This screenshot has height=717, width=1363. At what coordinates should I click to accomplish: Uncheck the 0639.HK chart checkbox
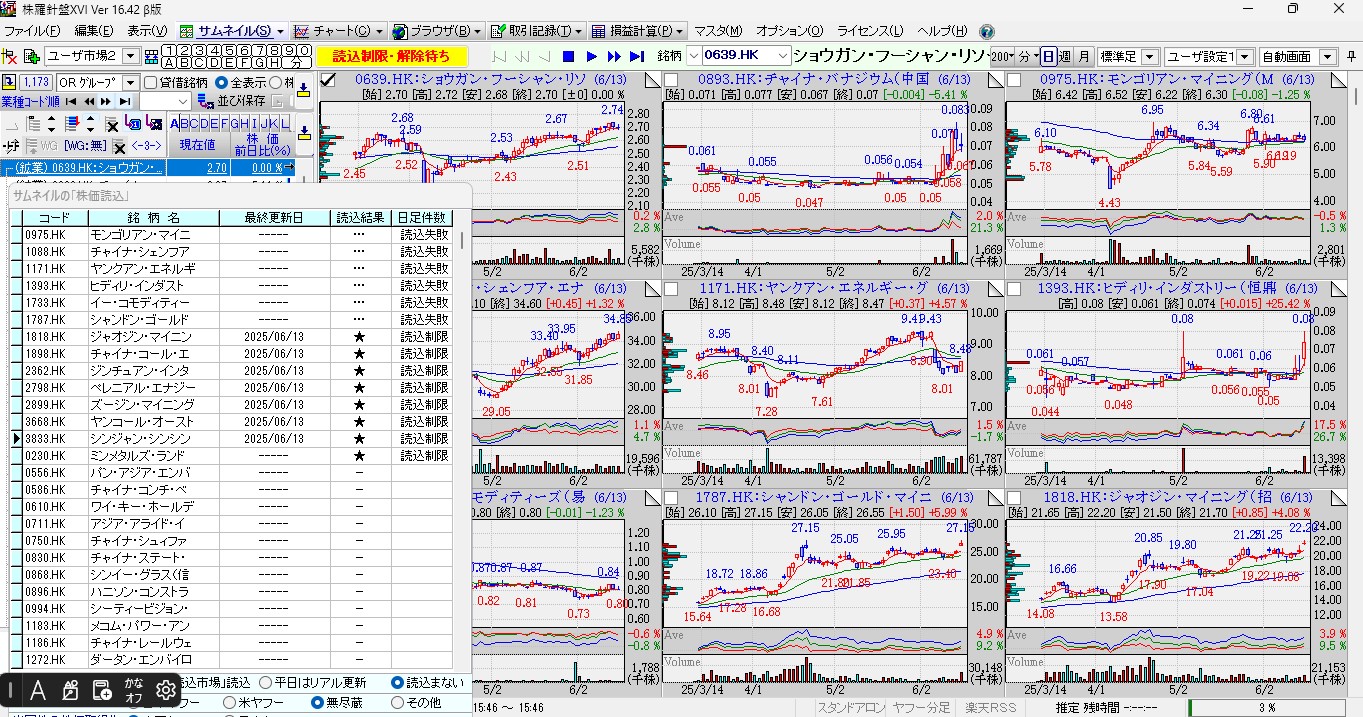point(329,80)
